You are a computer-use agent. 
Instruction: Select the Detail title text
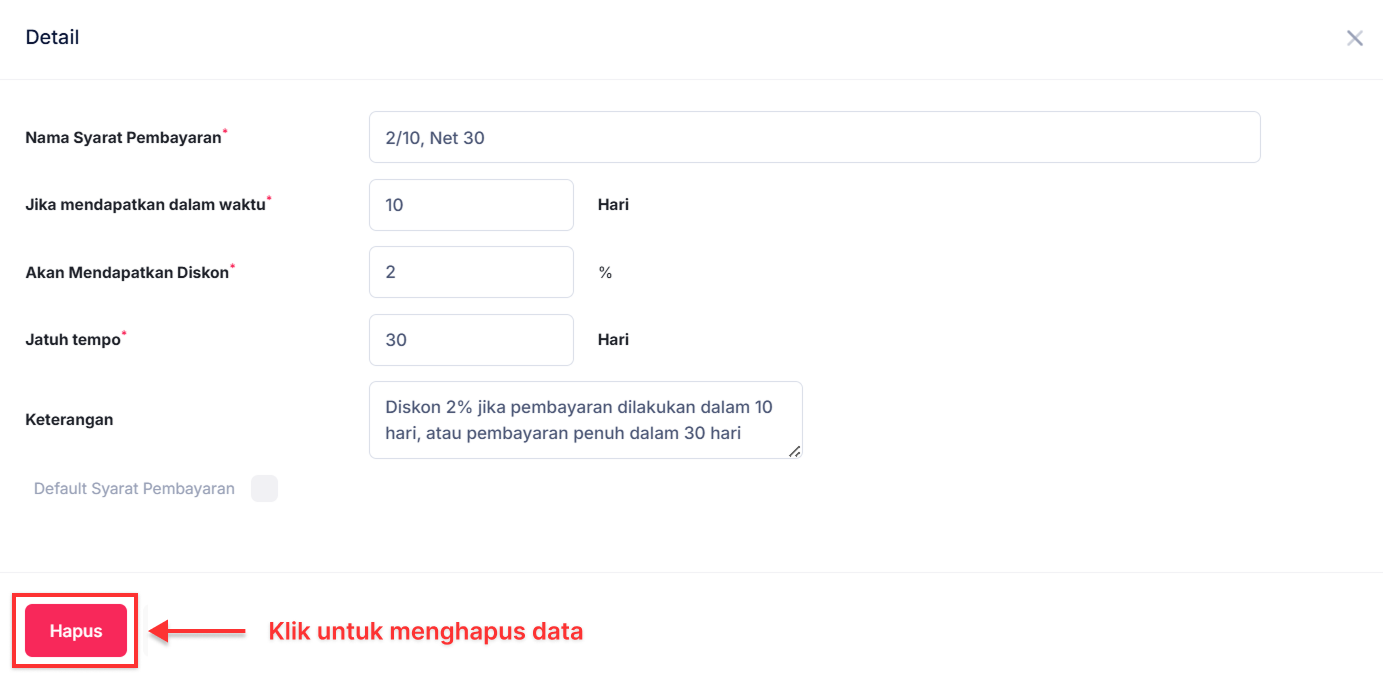(x=52, y=37)
